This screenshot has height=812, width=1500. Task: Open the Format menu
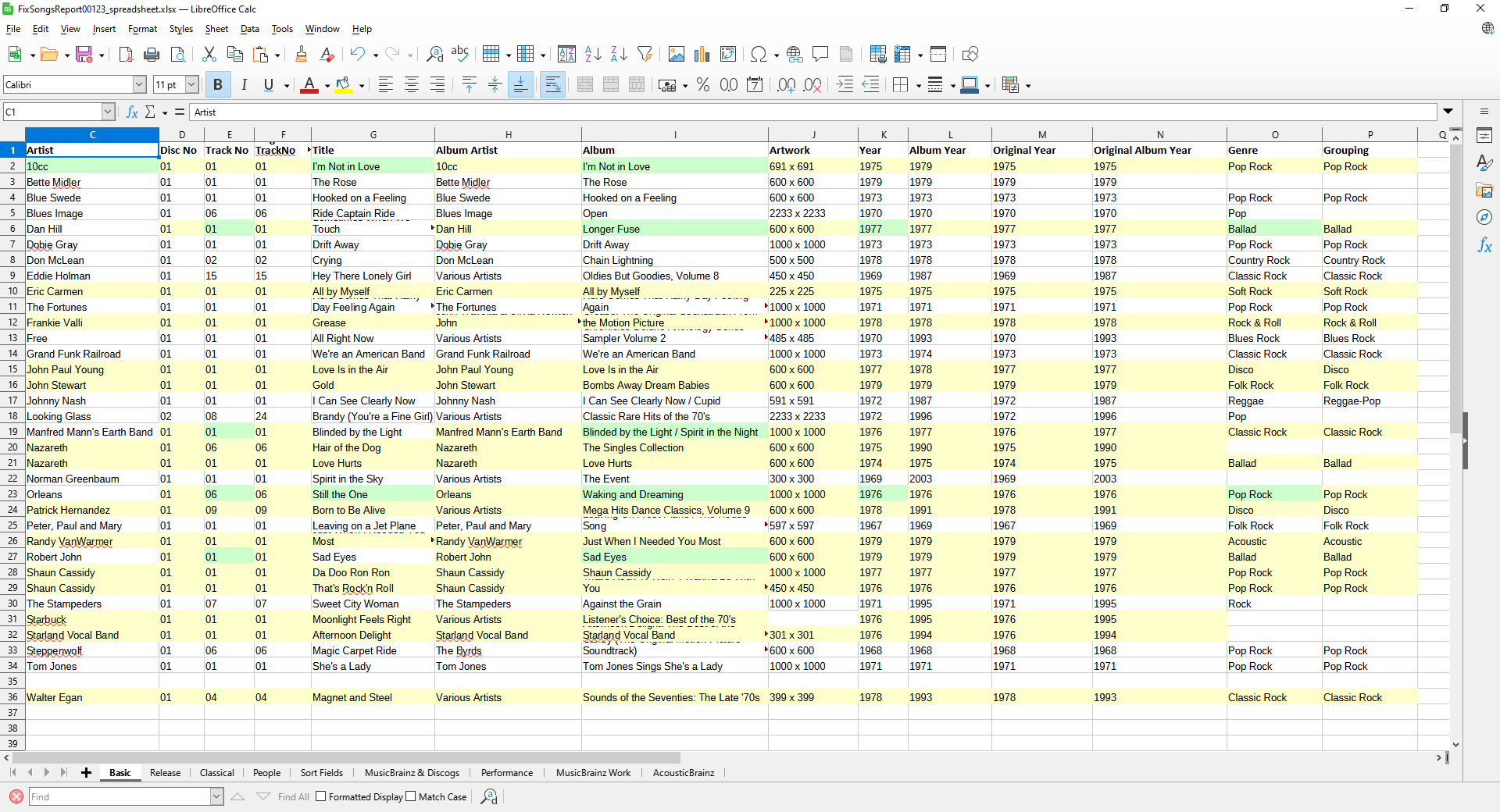point(142,29)
